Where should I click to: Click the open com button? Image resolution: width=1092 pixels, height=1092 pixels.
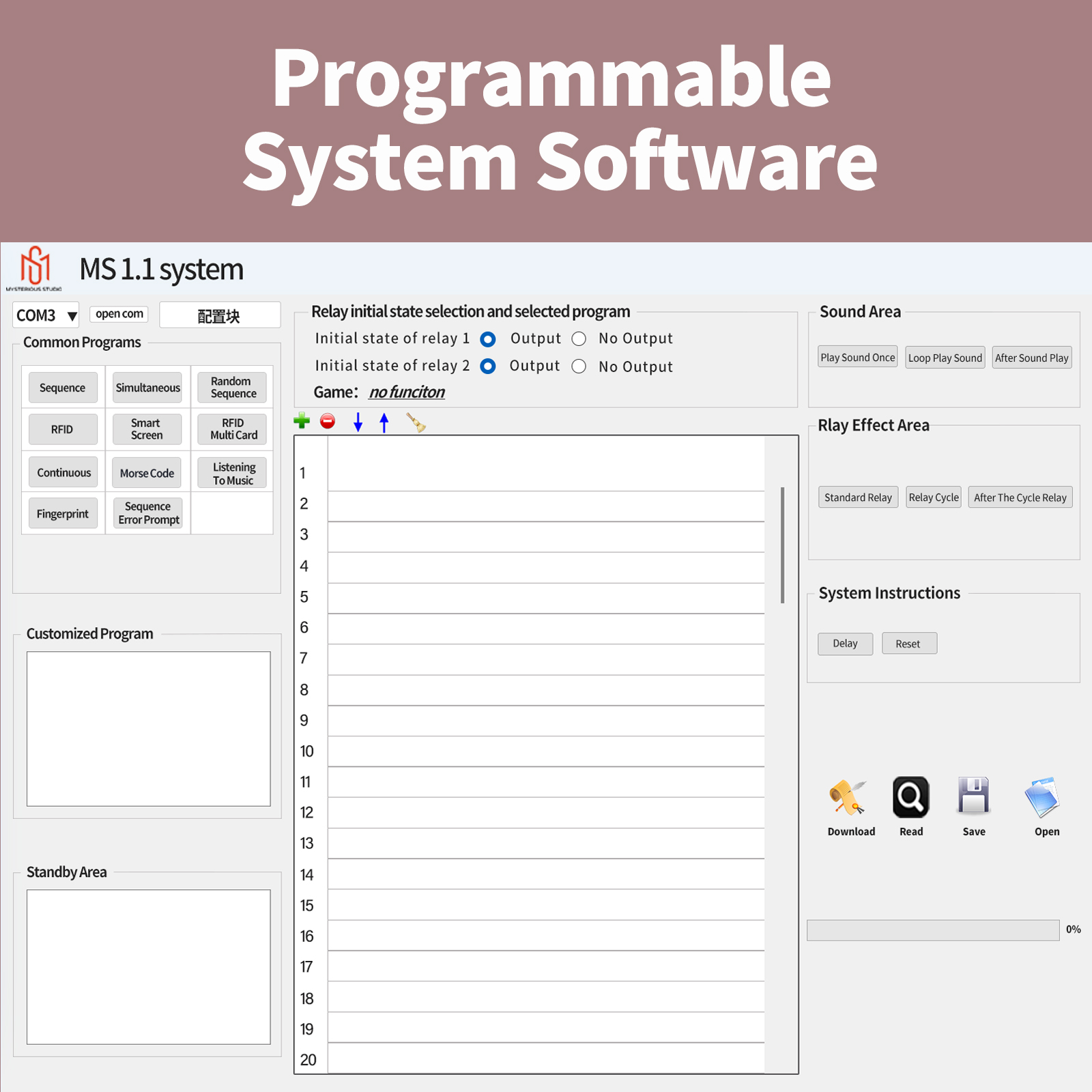coord(119,314)
